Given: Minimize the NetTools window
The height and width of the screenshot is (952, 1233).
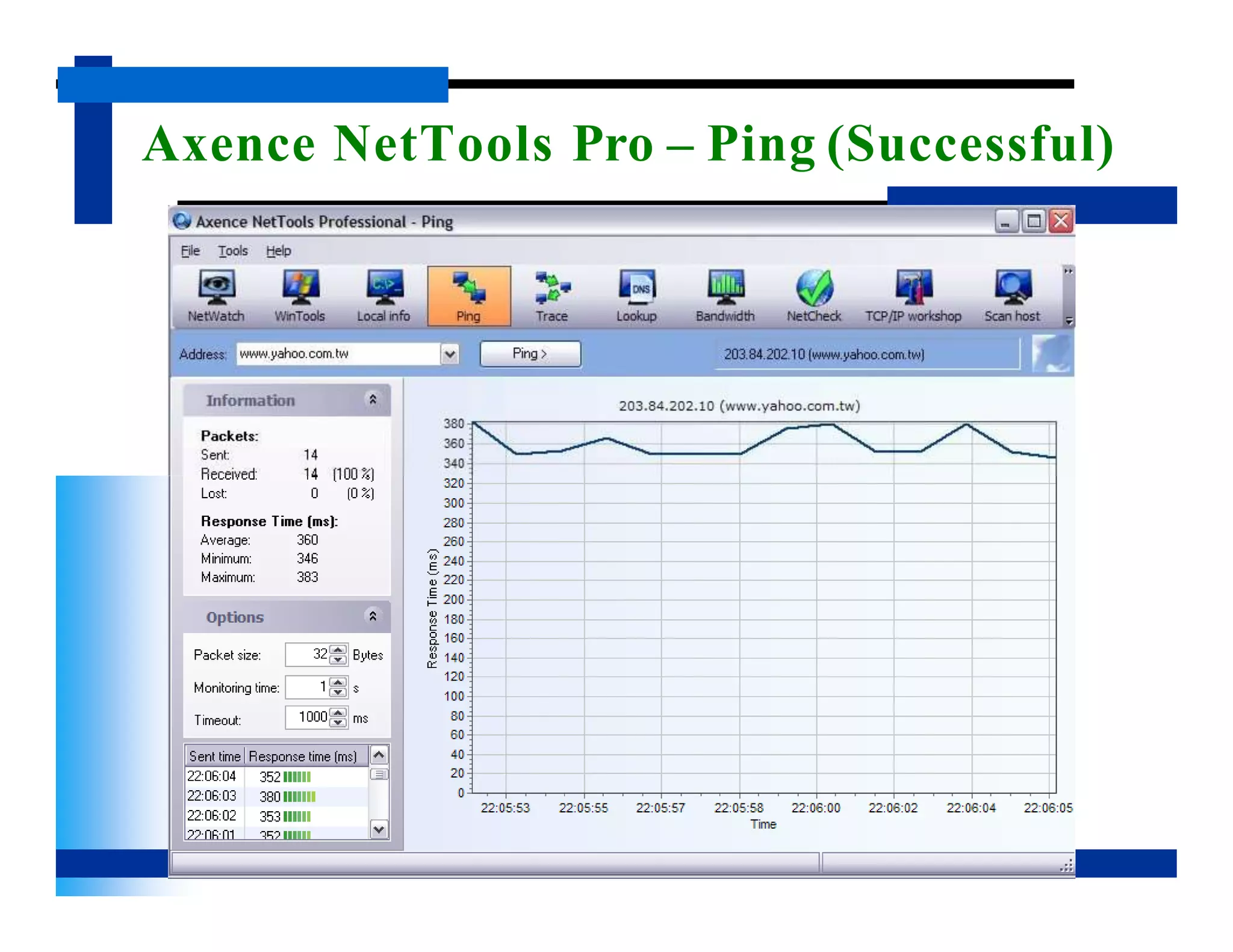Looking at the screenshot, I should (1005, 221).
